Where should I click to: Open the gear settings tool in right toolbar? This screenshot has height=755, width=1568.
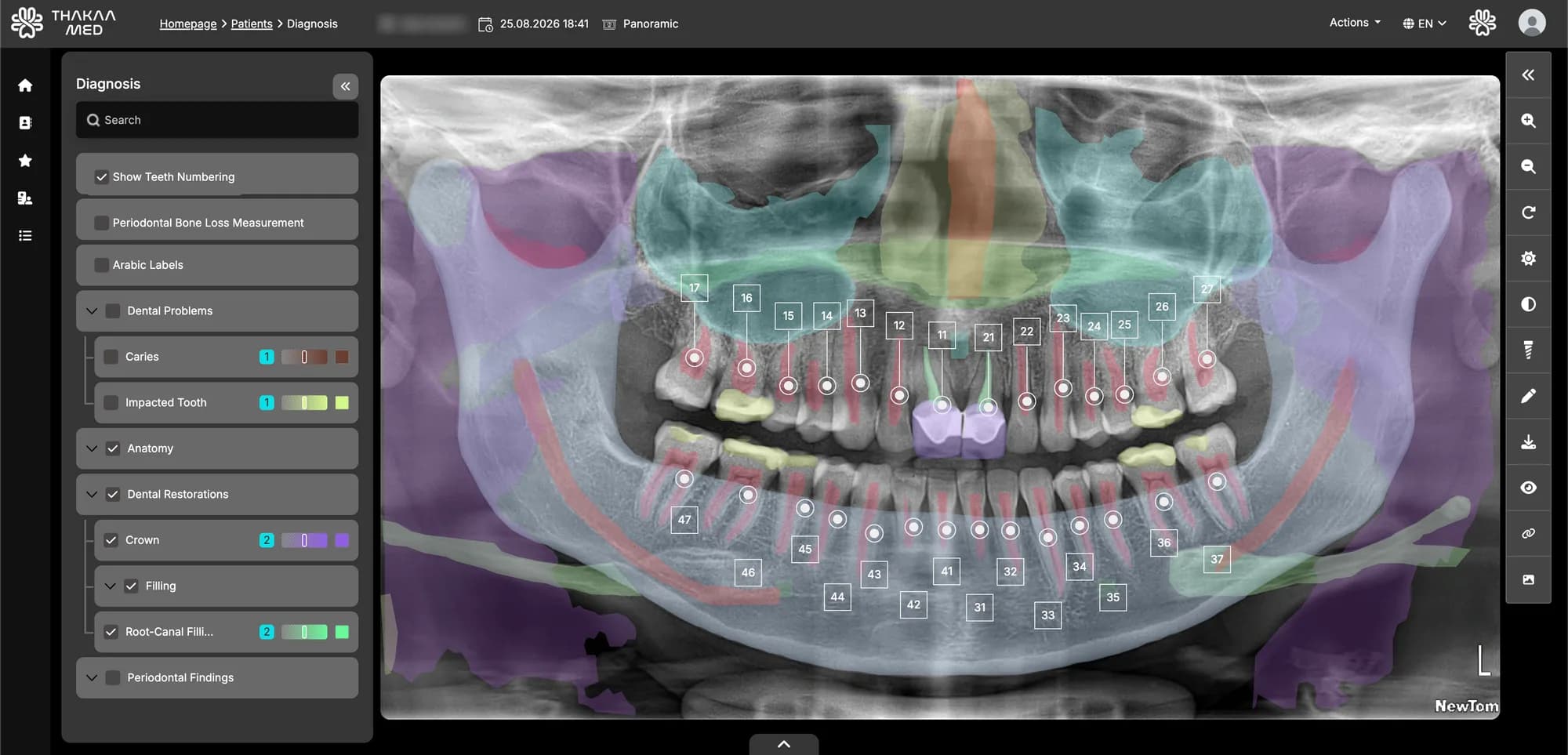[1528, 259]
